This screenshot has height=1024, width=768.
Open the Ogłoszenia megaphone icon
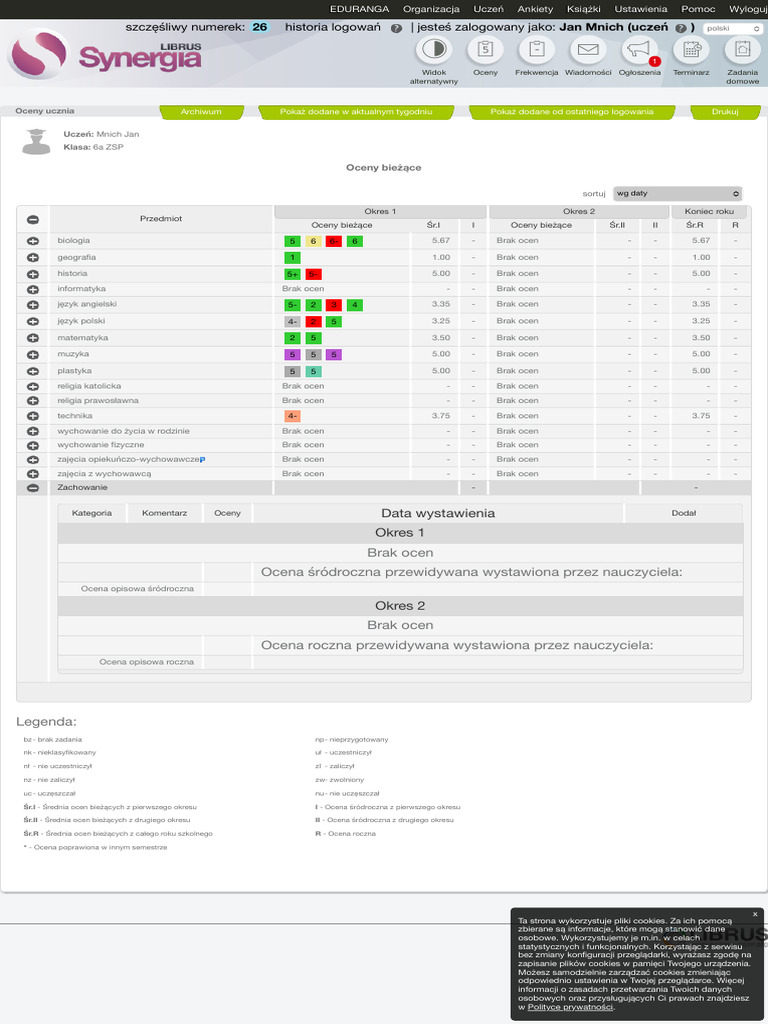[x=639, y=50]
